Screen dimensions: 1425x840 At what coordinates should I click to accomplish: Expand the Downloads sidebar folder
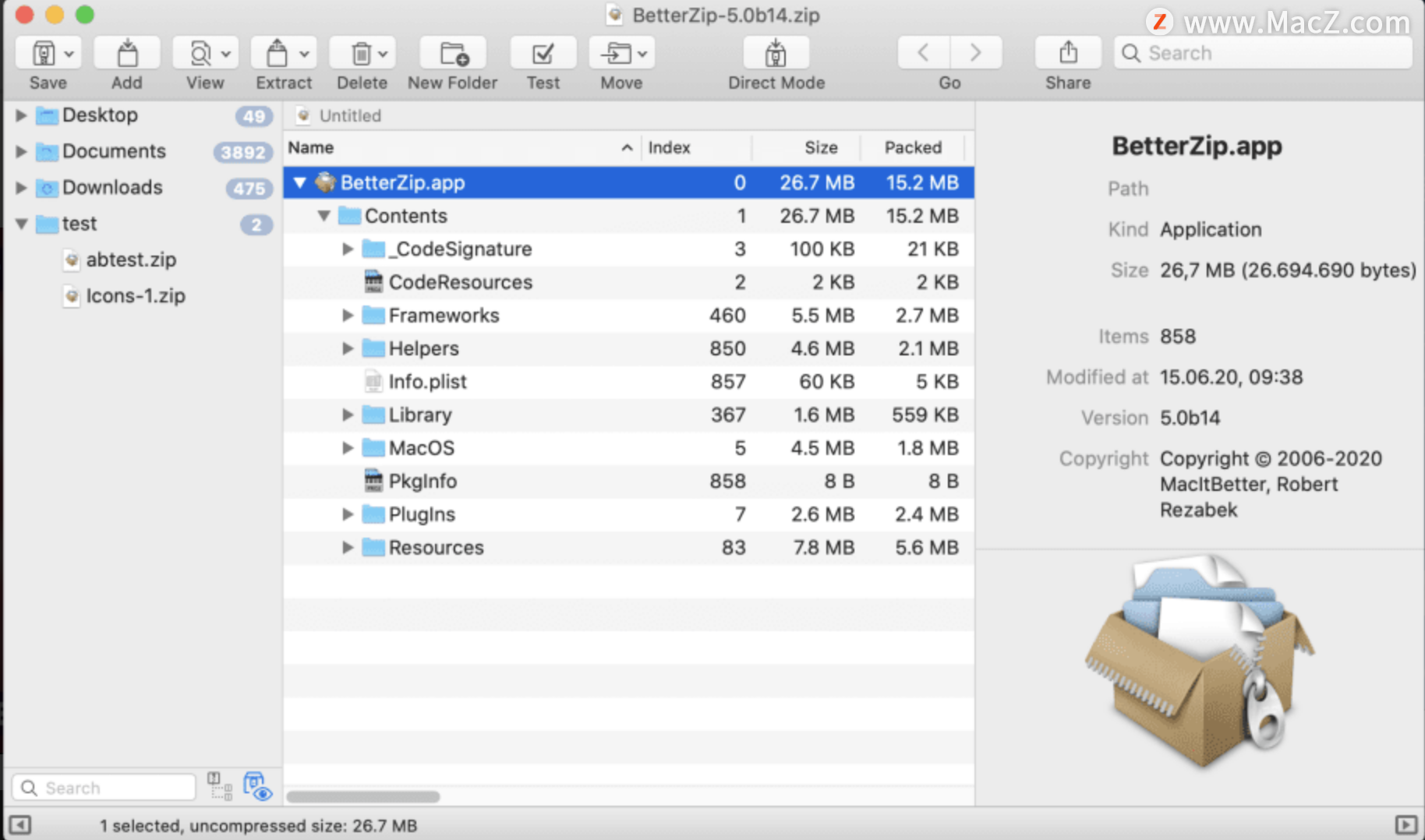[x=21, y=188]
